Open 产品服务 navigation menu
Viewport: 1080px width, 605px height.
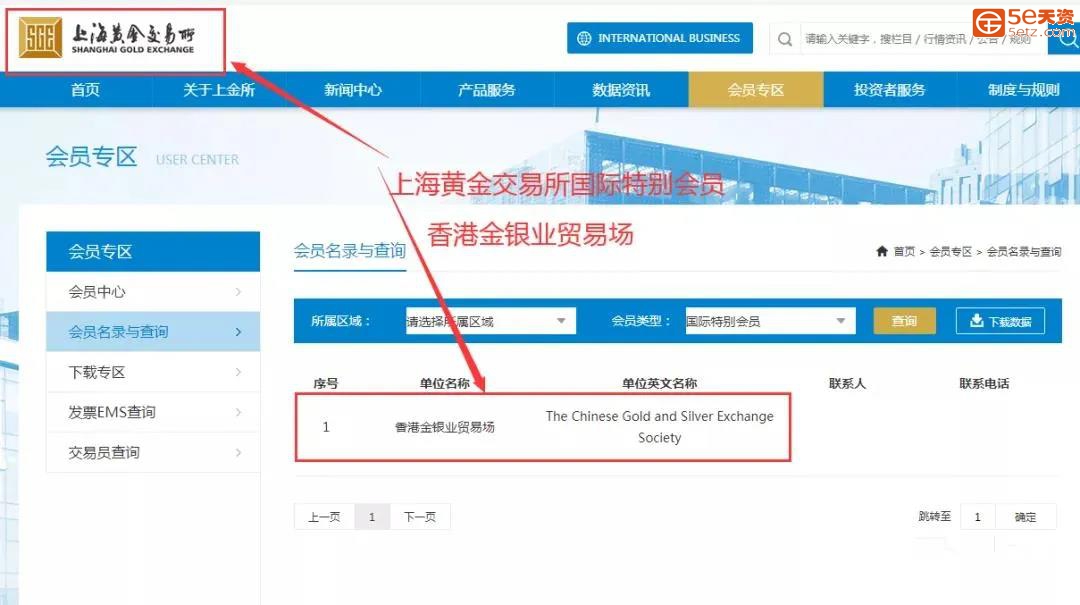(486, 90)
